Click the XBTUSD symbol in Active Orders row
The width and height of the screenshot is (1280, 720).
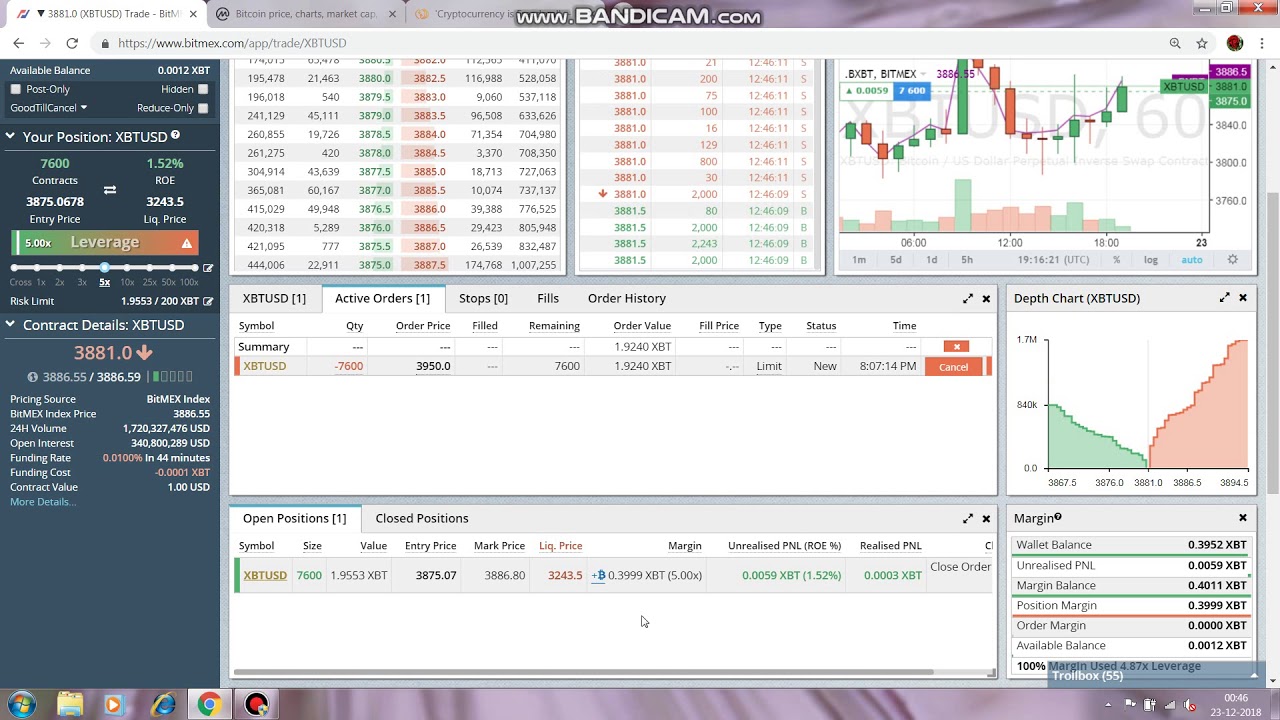click(264, 366)
